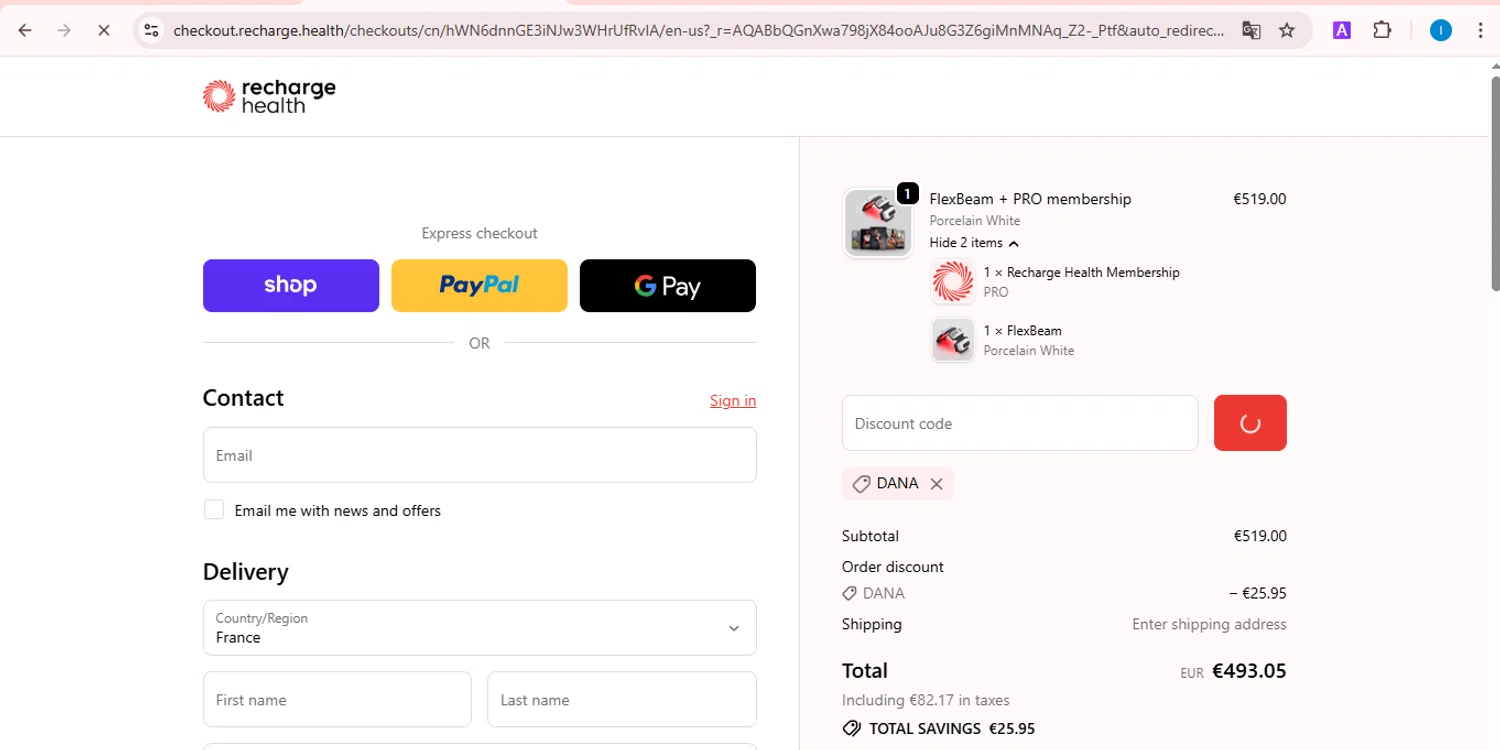Click the Recharge Health logo
Viewport: 1500px width, 750px height.
point(269,96)
